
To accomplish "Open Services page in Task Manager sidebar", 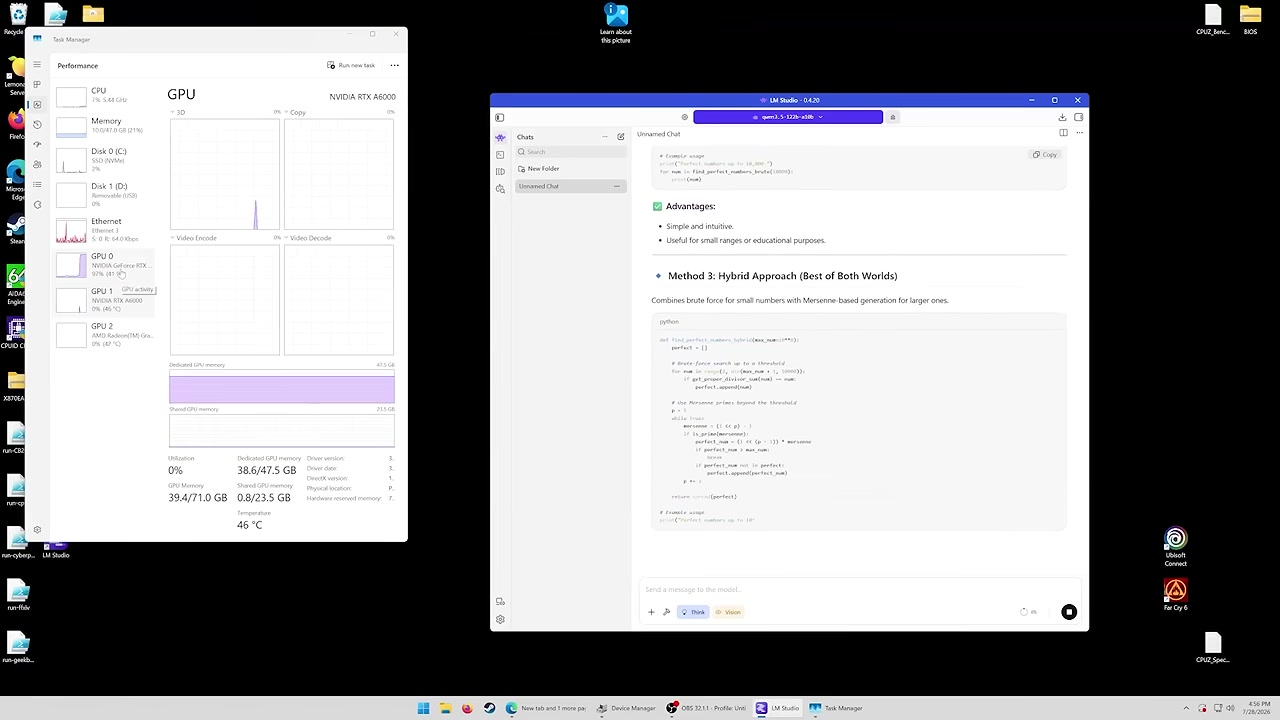I will point(37,205).
